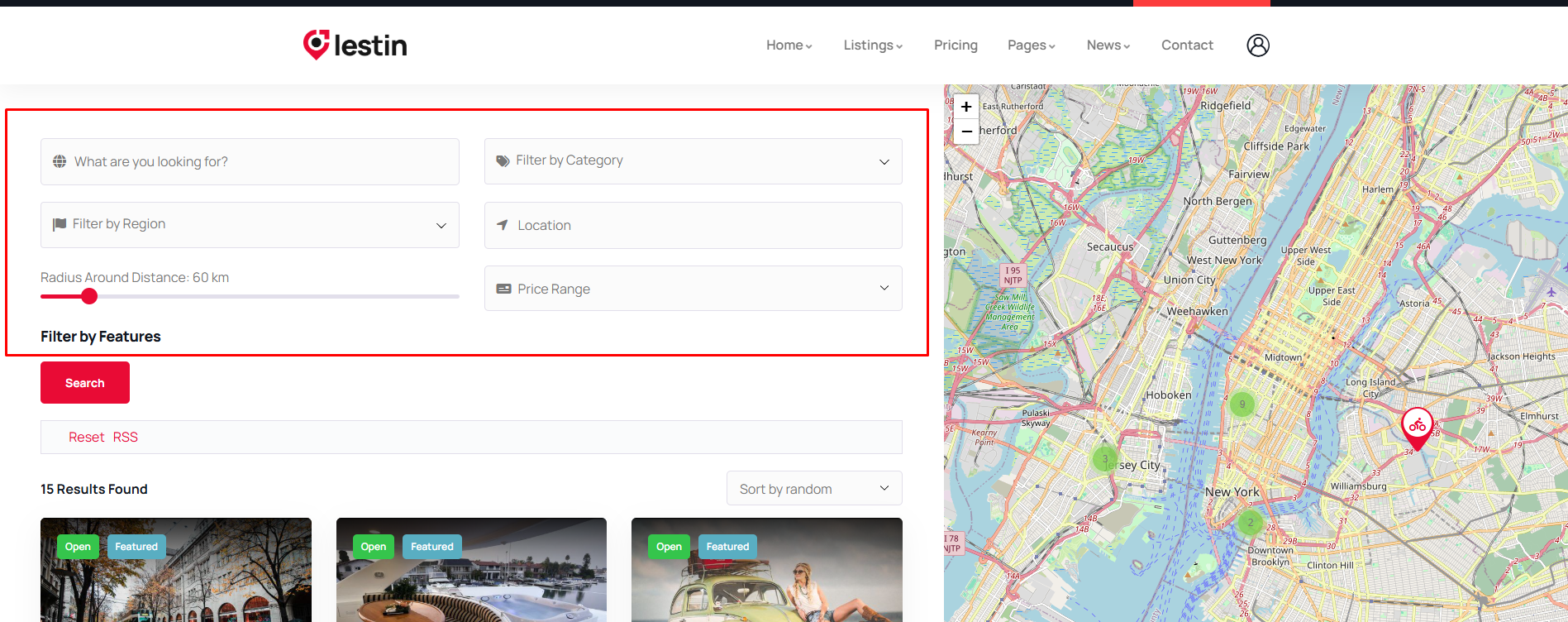Click the RSS link
Image resolution: width=1568 pixels, height=622 pixels.
click(126, 438)
